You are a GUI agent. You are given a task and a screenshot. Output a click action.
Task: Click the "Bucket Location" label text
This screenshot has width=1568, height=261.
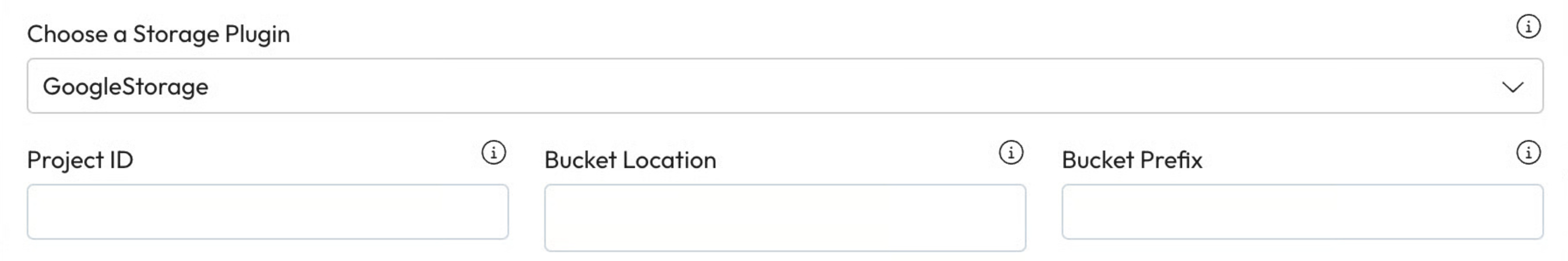pos(630,160)
